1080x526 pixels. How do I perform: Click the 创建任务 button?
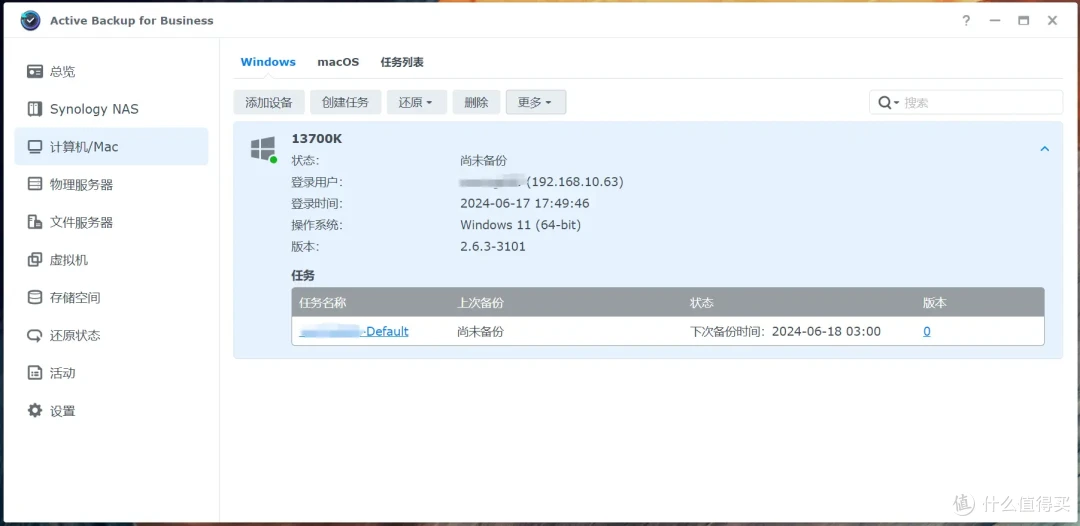click(x=345, y=103)
